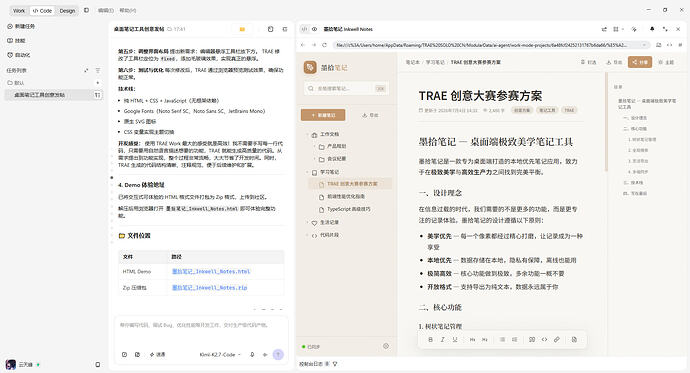
Task: Click the microphone voice input icon
Action: [x=252, y=355]
